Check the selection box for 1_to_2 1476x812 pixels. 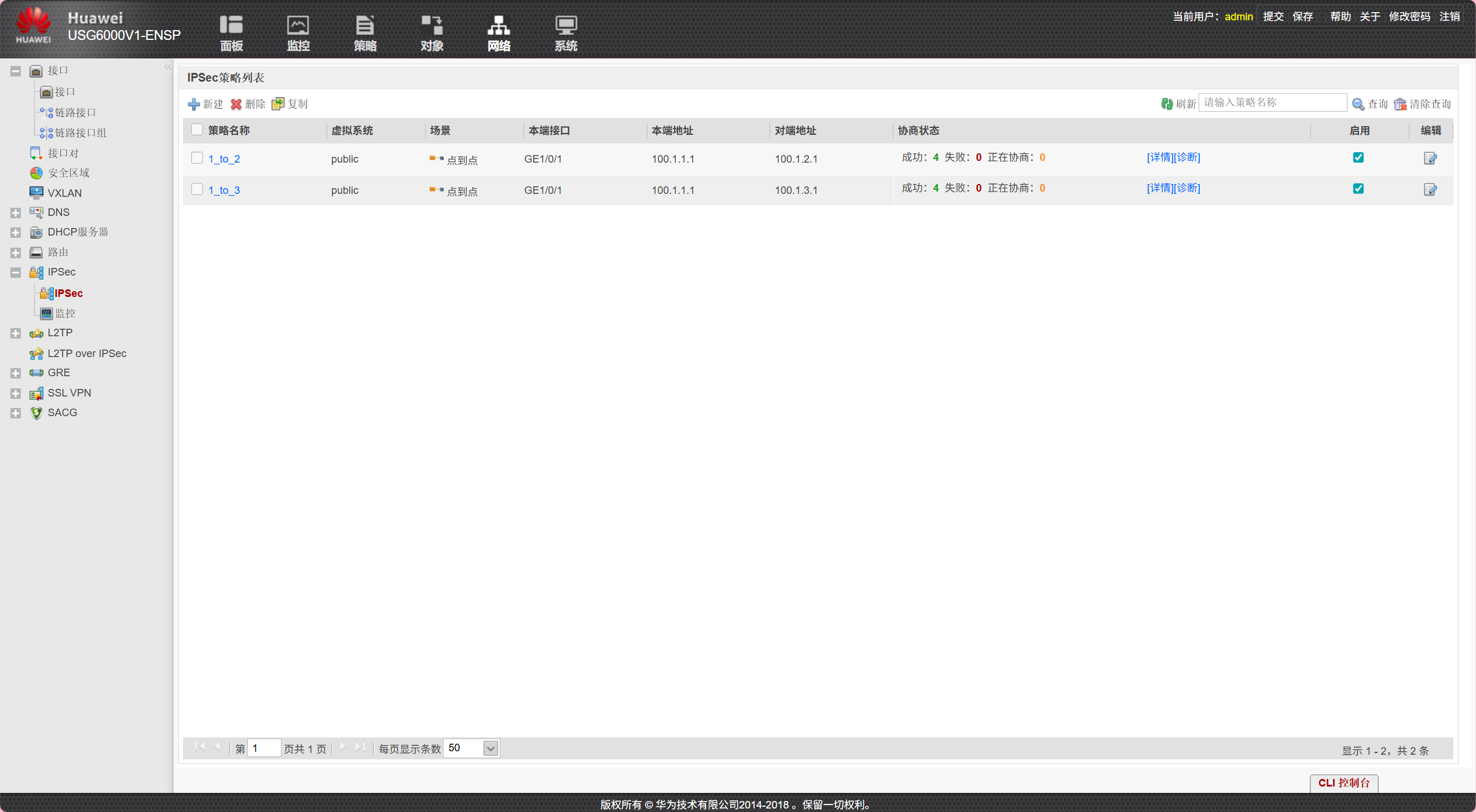tap(197, 158)
